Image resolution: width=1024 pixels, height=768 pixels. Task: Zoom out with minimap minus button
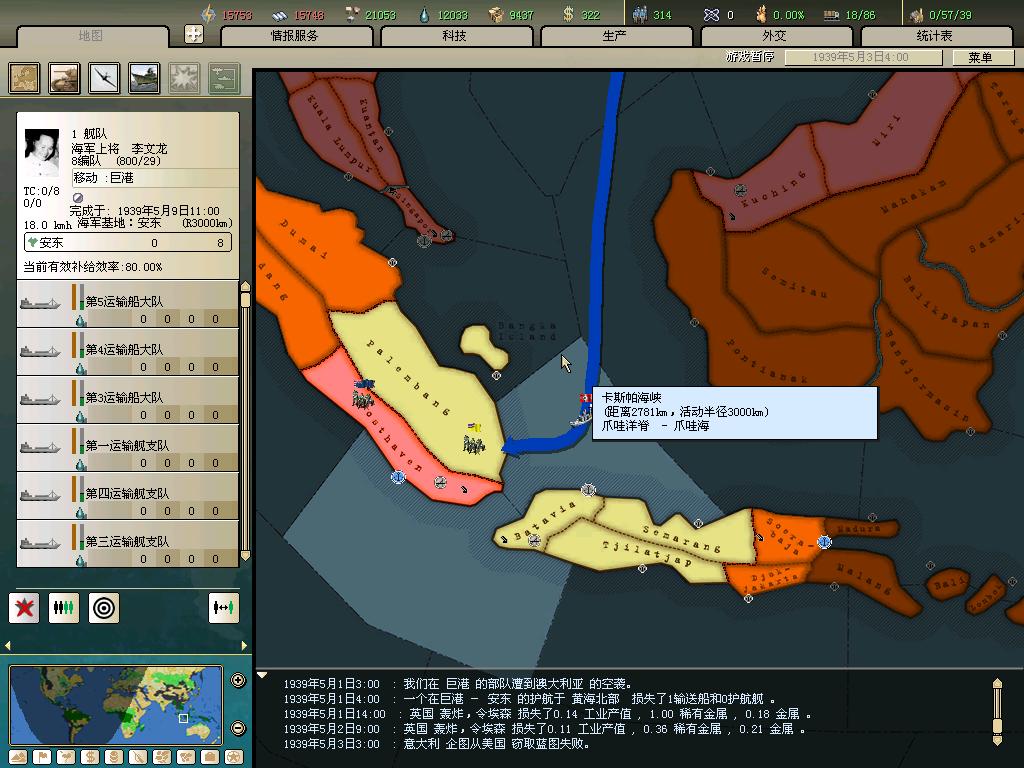tap(238, 728)
